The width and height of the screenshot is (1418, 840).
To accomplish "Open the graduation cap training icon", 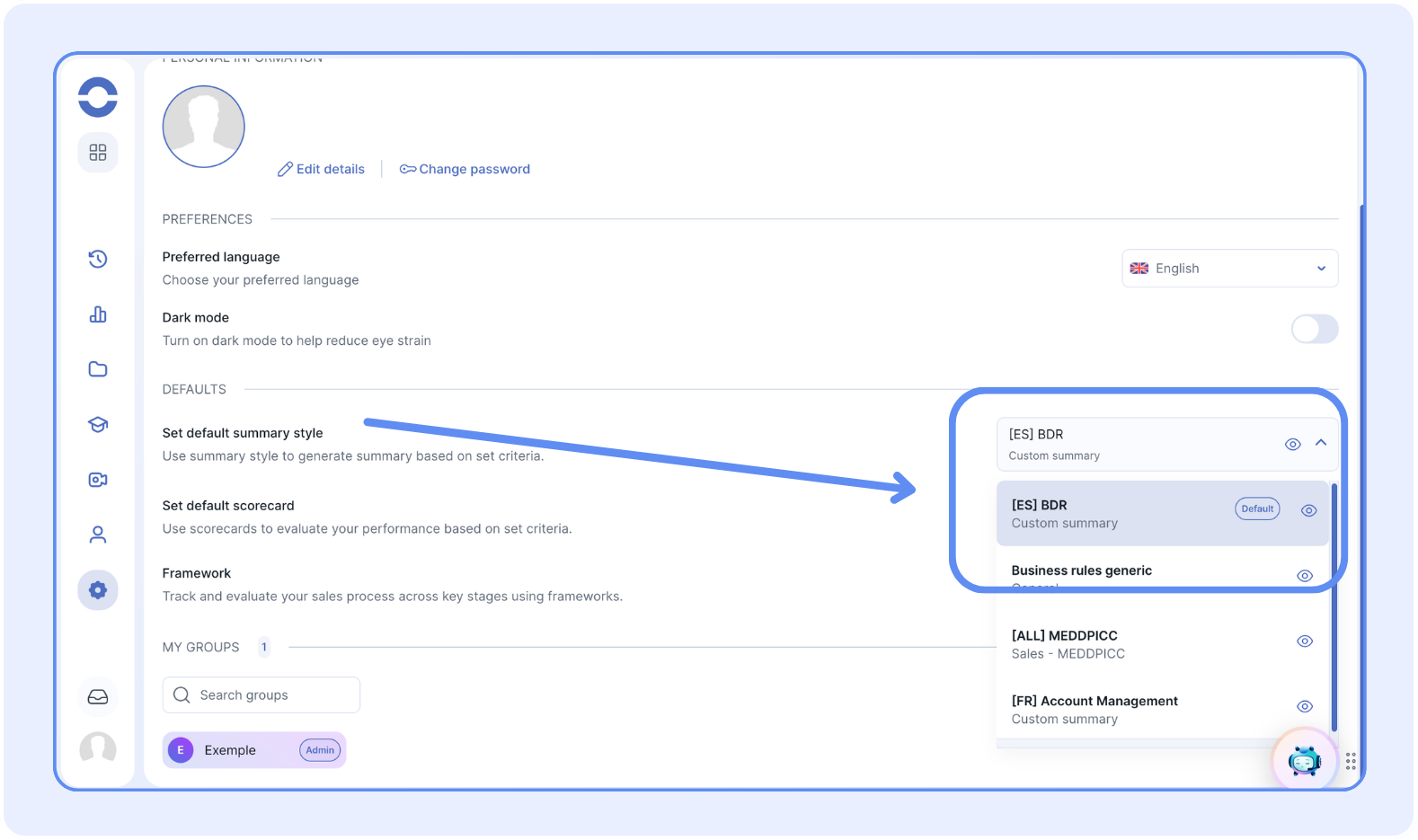I will coord(98,425).
